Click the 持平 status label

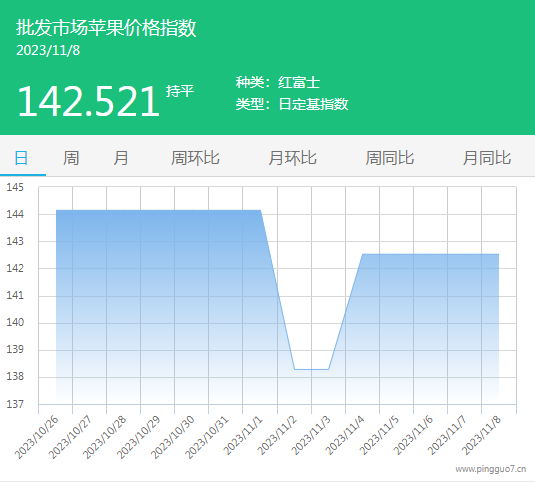point(180,91)
